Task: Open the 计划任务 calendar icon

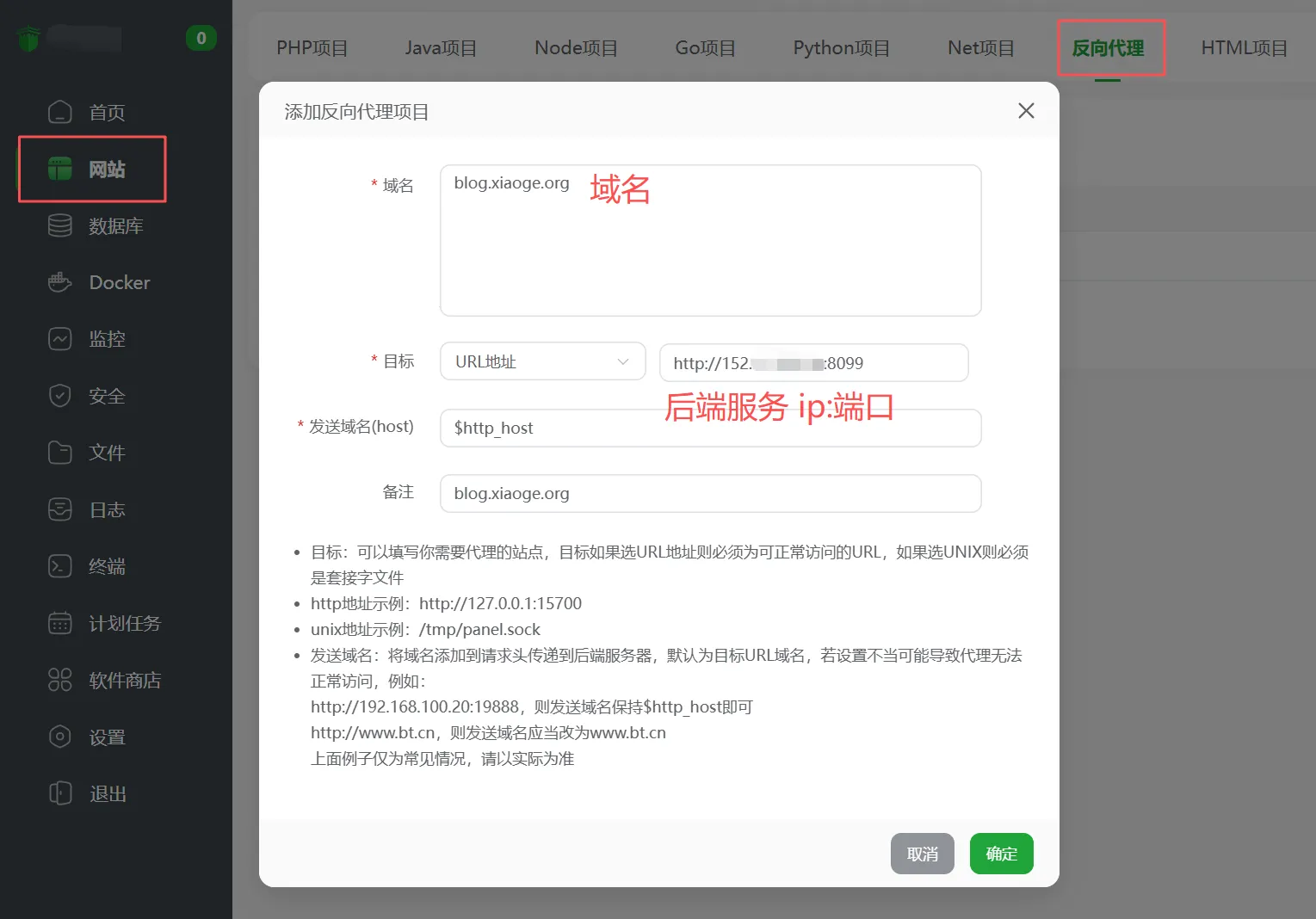Action: (x=60, y=623)
